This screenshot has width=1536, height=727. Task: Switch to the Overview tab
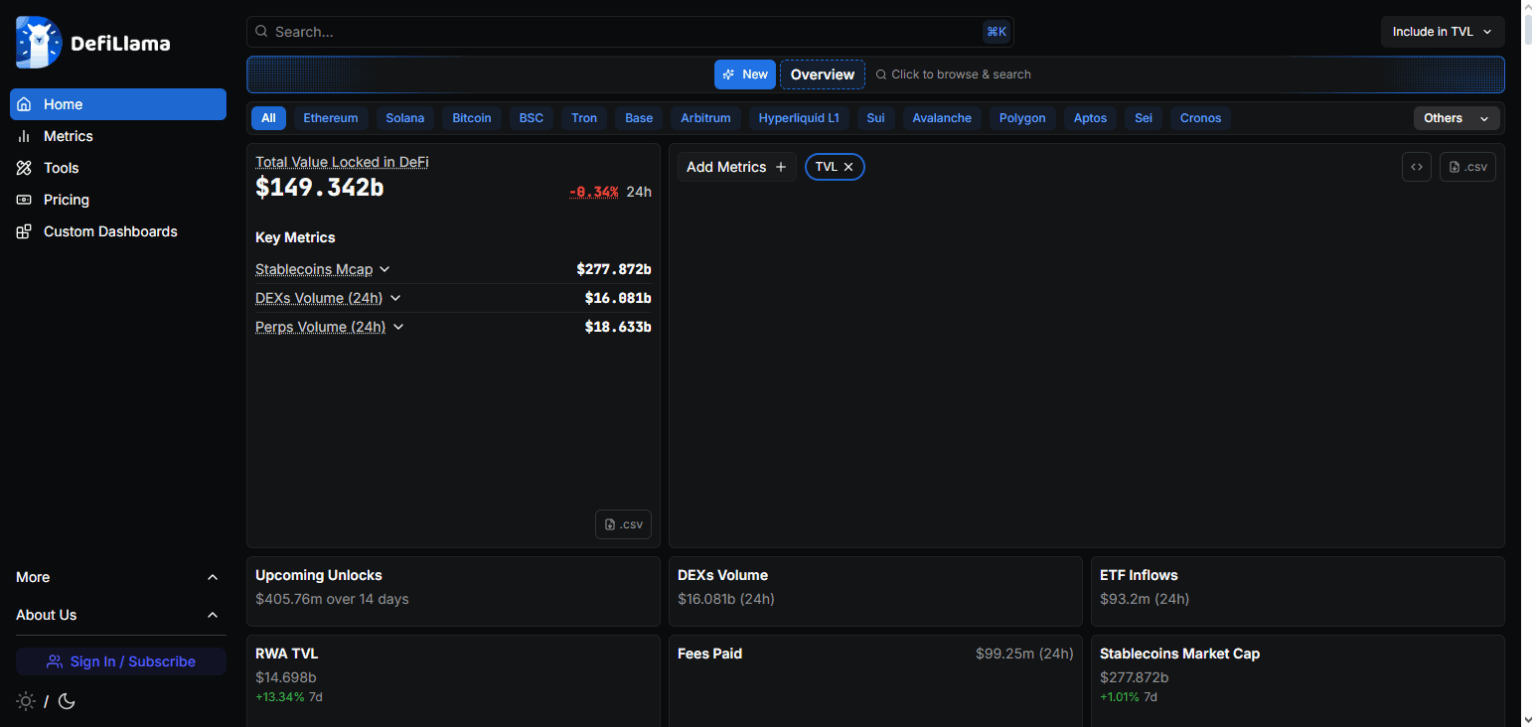pos(822,74)
